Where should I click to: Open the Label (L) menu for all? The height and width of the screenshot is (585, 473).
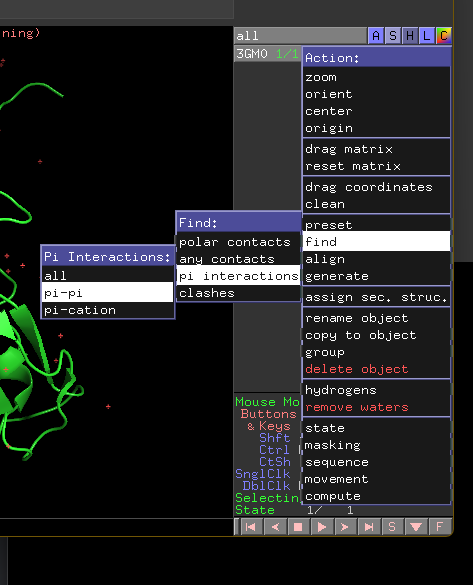point(426,36)
